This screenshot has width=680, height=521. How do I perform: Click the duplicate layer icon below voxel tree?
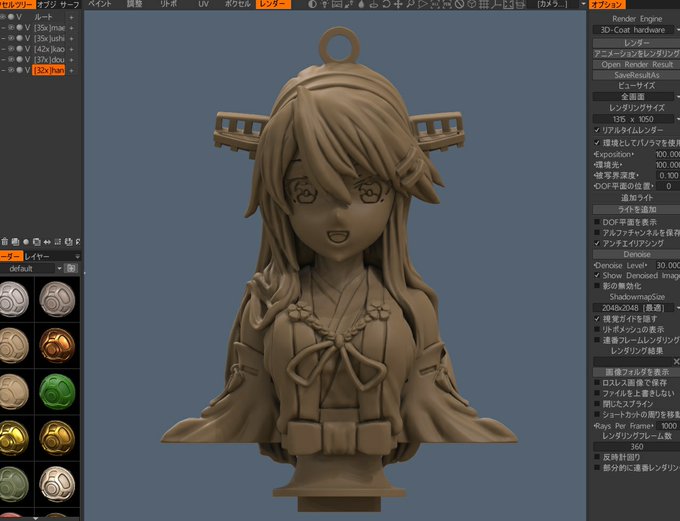[x=36, y=242]
